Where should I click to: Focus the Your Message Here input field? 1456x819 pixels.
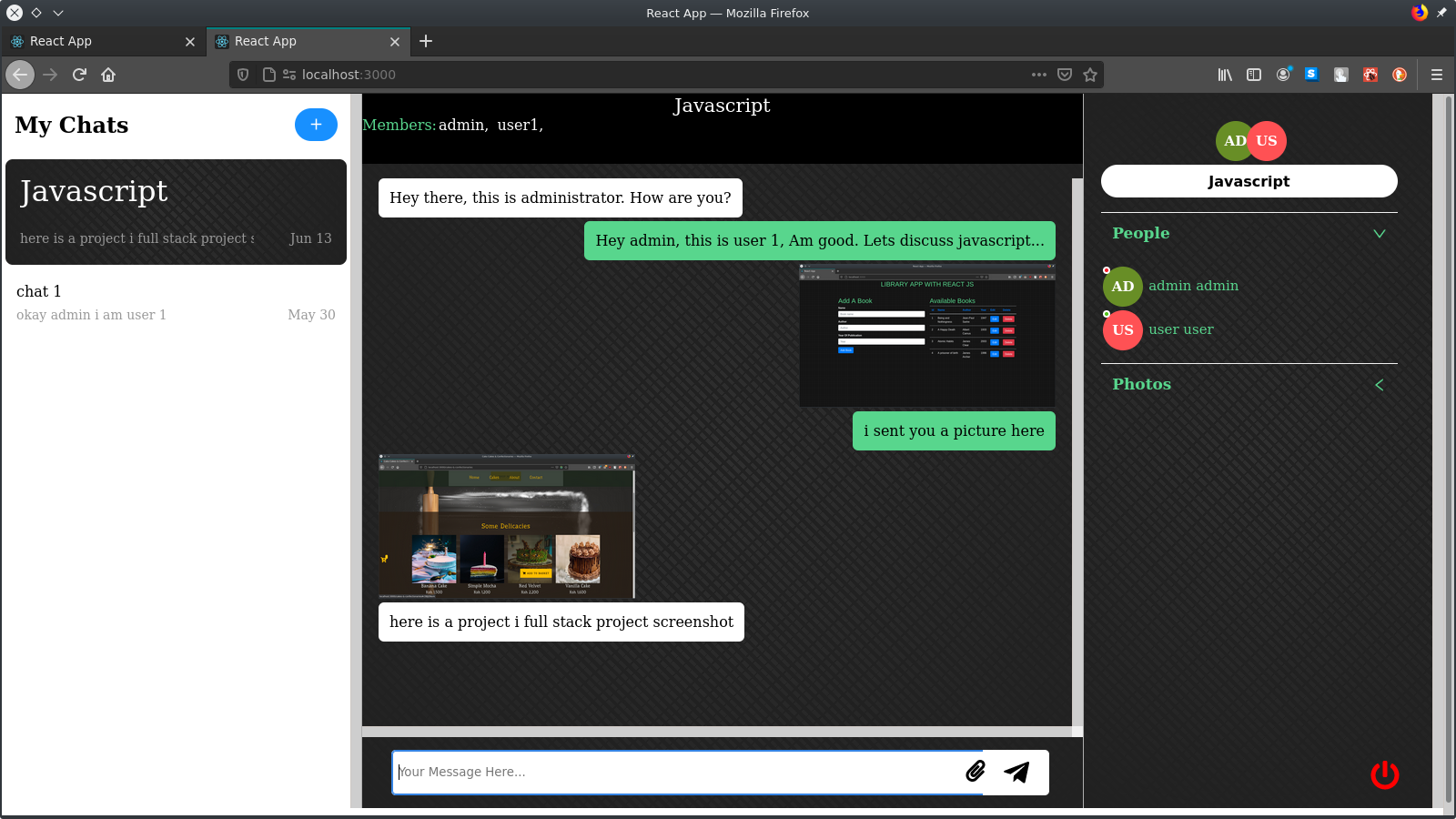click(x=687, y=773)
